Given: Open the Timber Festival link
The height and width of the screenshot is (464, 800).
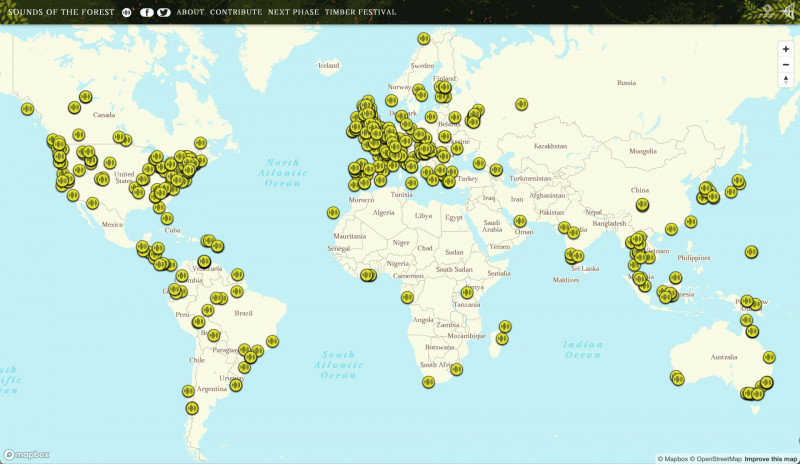Looking at the screenshot, I should coord(360,12).
